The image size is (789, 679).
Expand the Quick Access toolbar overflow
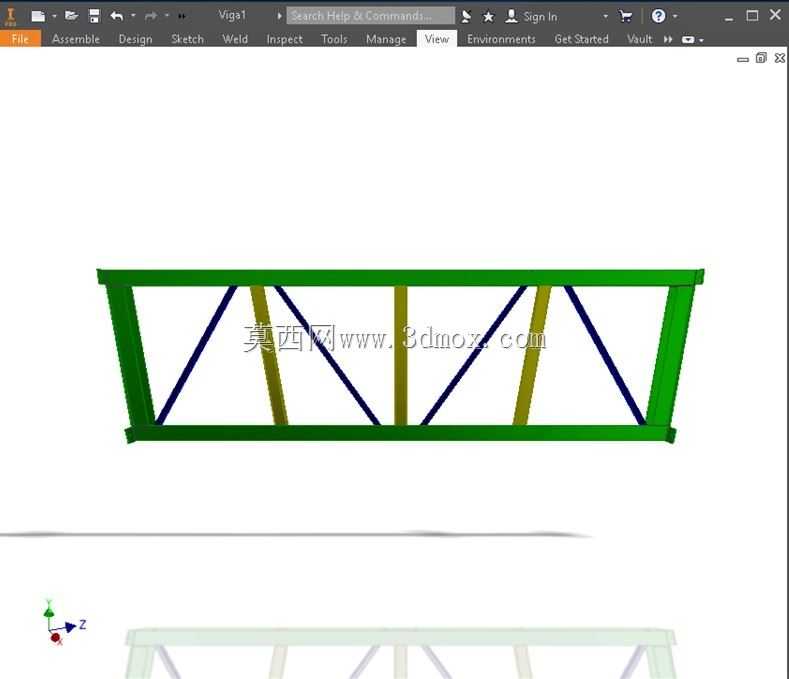(x=182, y=16)
